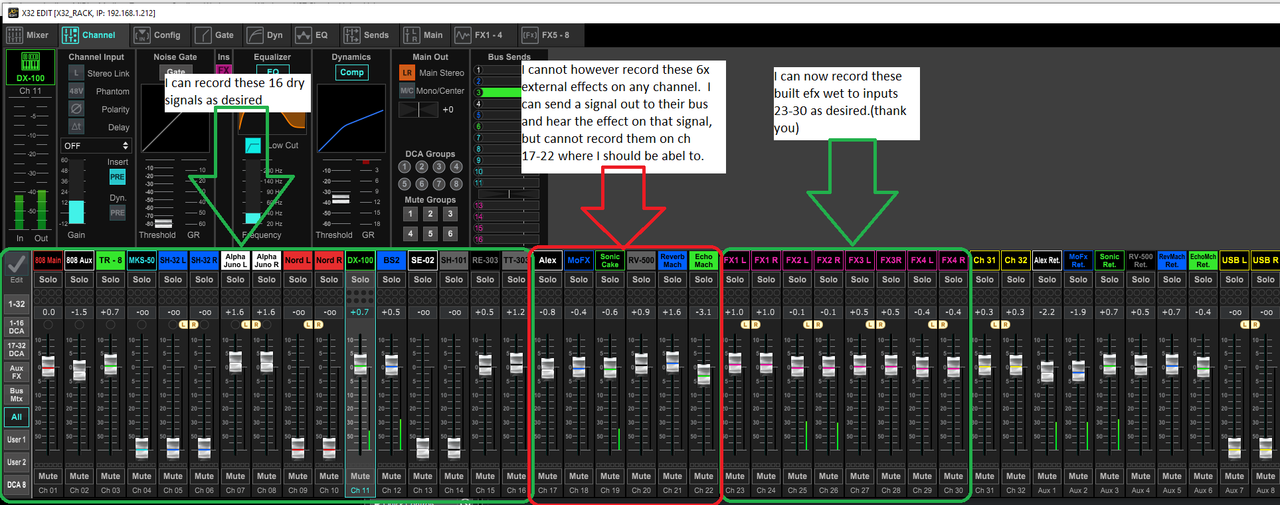Toggle the 48V Phantom power icon
1280x505 pixels.
click(x=75, y=91)
